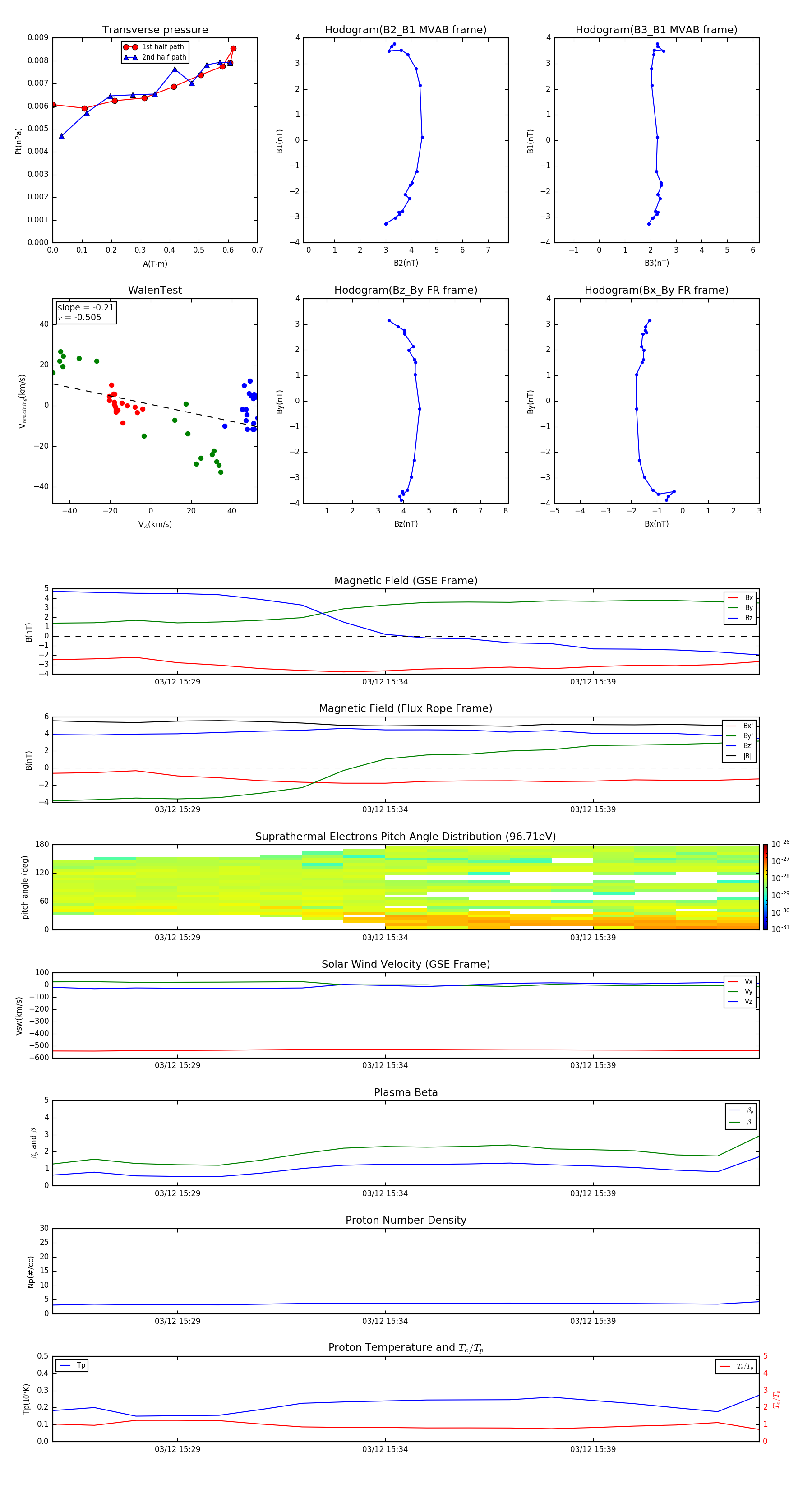This screenshot has width=812, height=1489.
Task: Click the "Solar Wind Velocity (GSE Frame)" title
Action: (406, 965)
